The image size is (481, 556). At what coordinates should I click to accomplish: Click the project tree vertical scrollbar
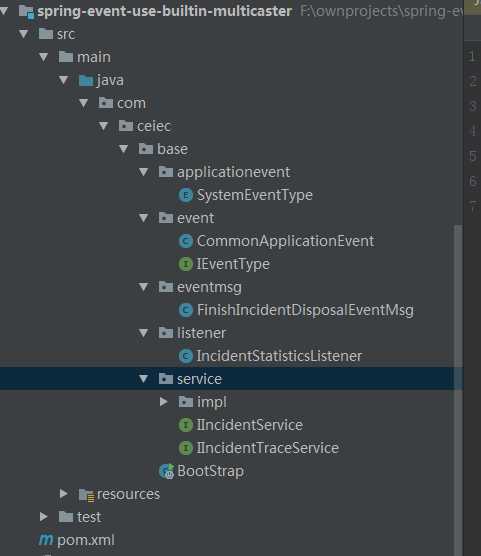458,390
